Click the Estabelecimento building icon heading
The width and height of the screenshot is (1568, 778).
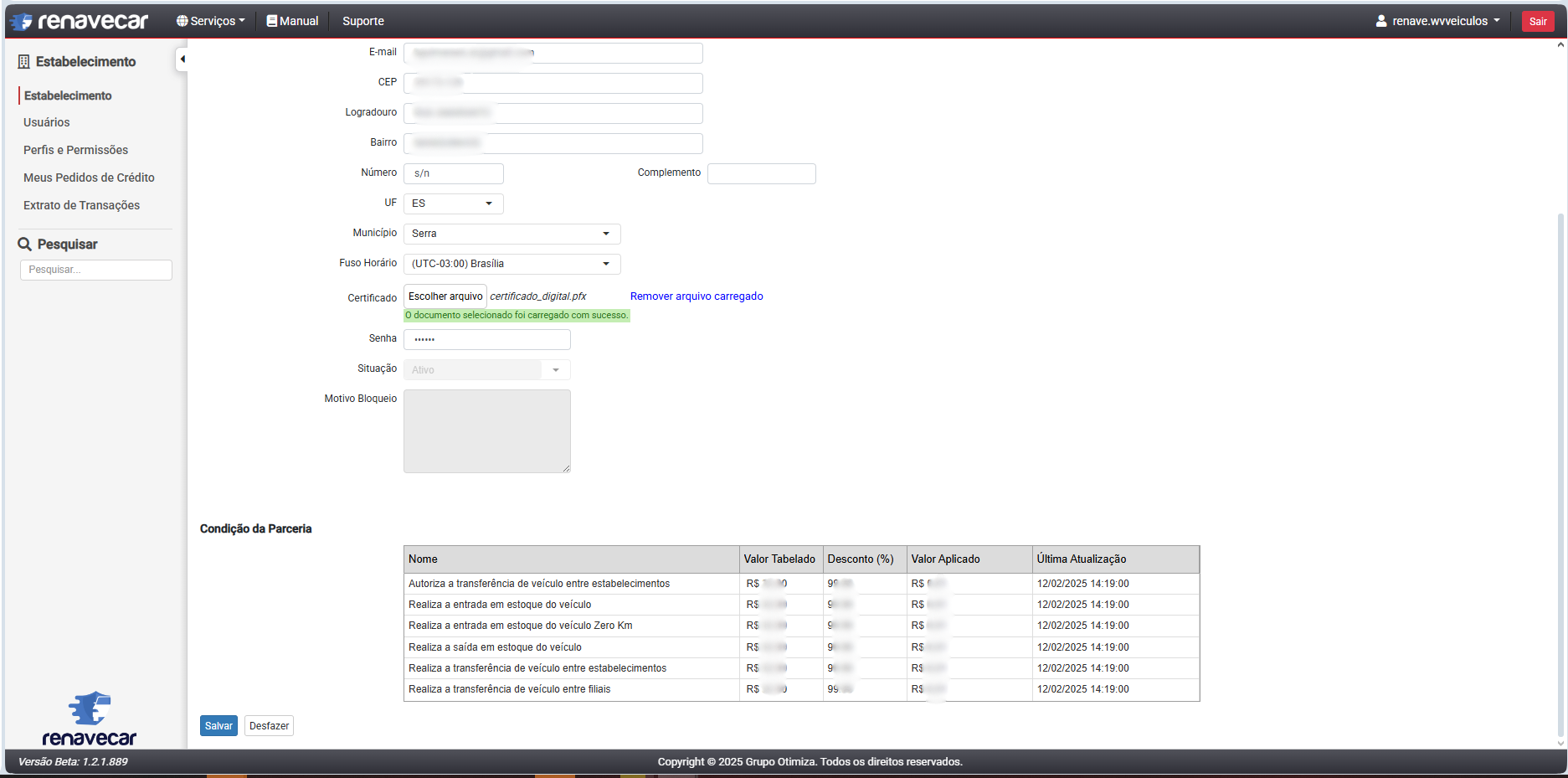[x=24, y=61]
